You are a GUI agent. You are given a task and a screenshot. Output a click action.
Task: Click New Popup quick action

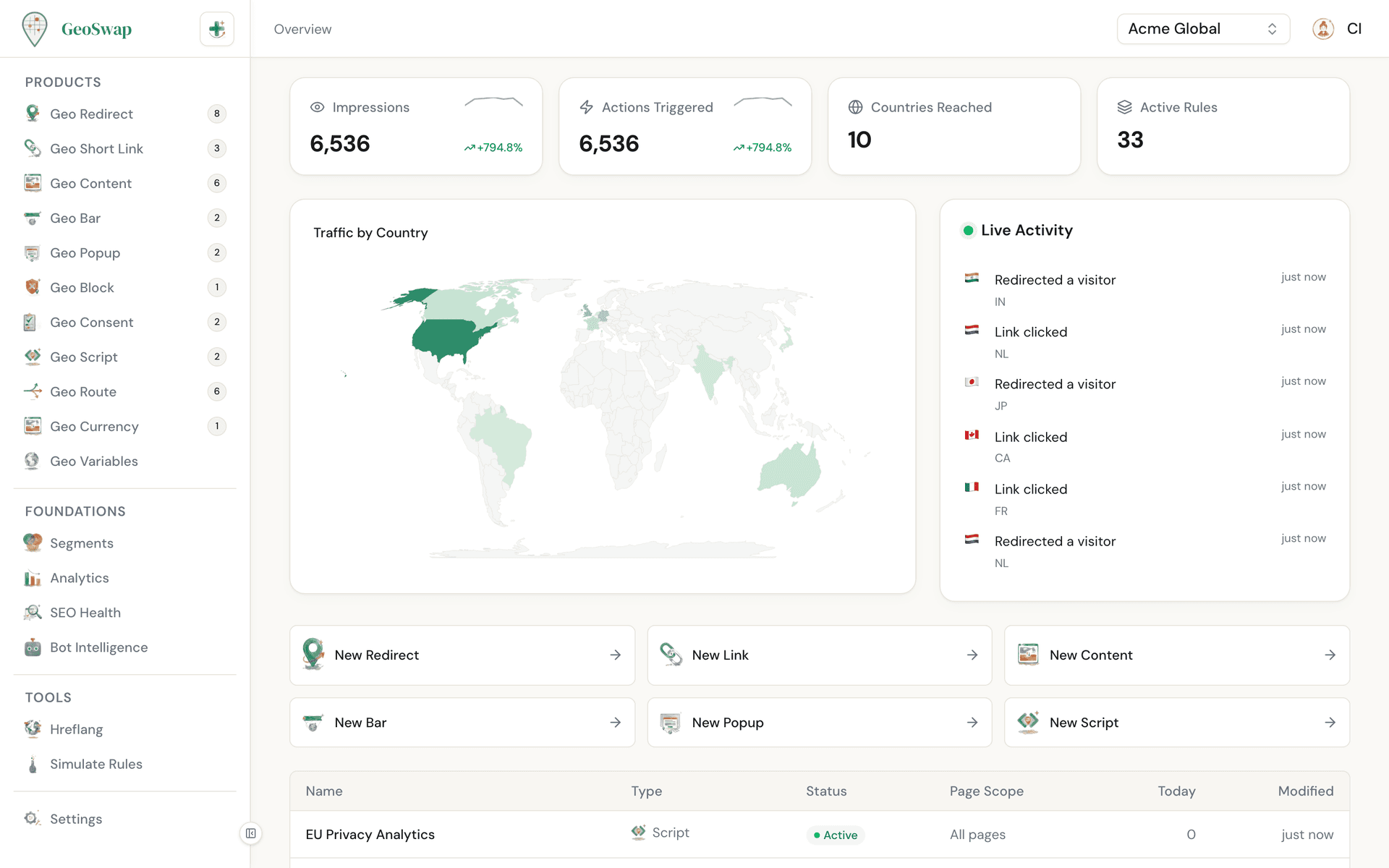click(x=819, y=723)
